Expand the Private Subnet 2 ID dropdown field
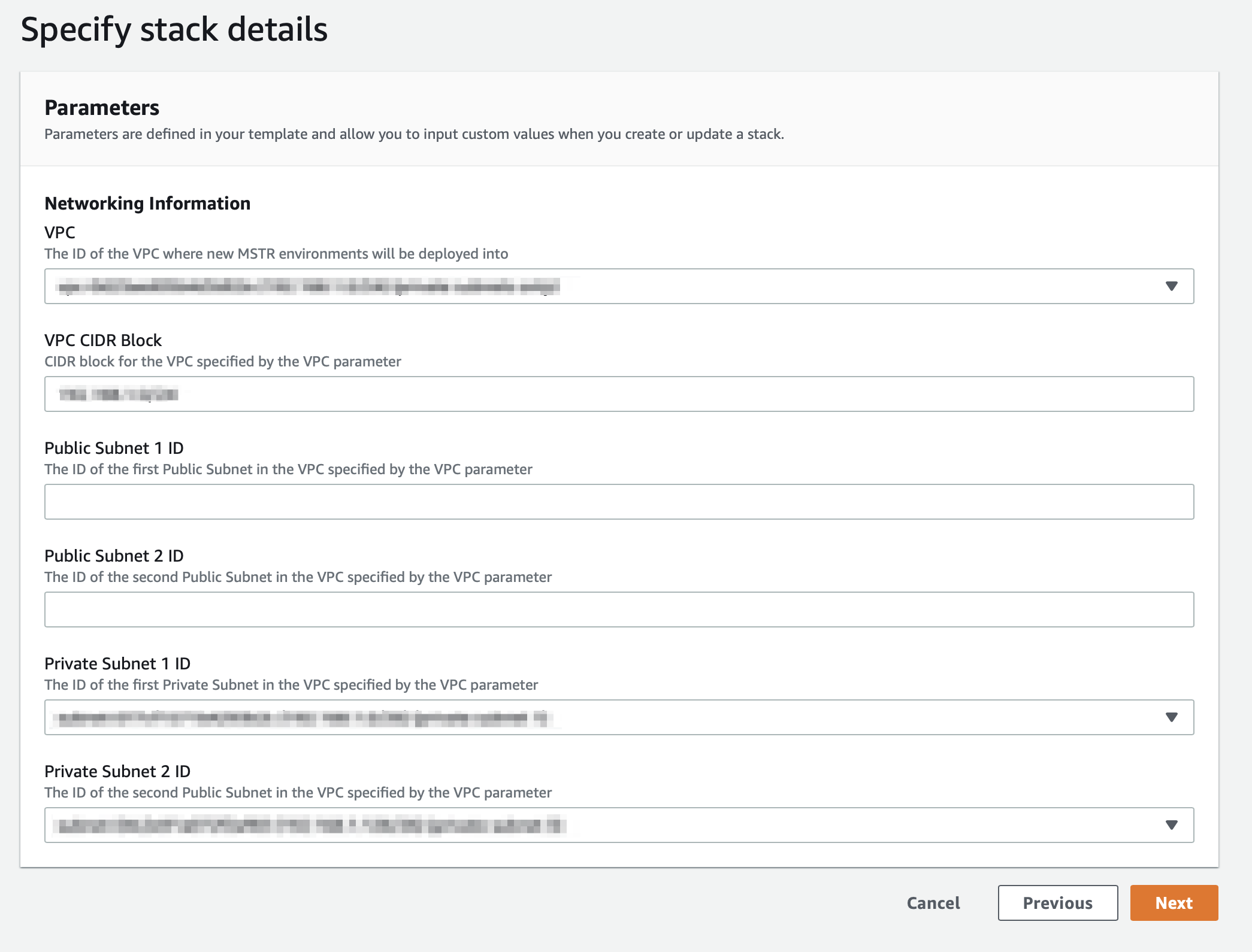 point(618,825)
